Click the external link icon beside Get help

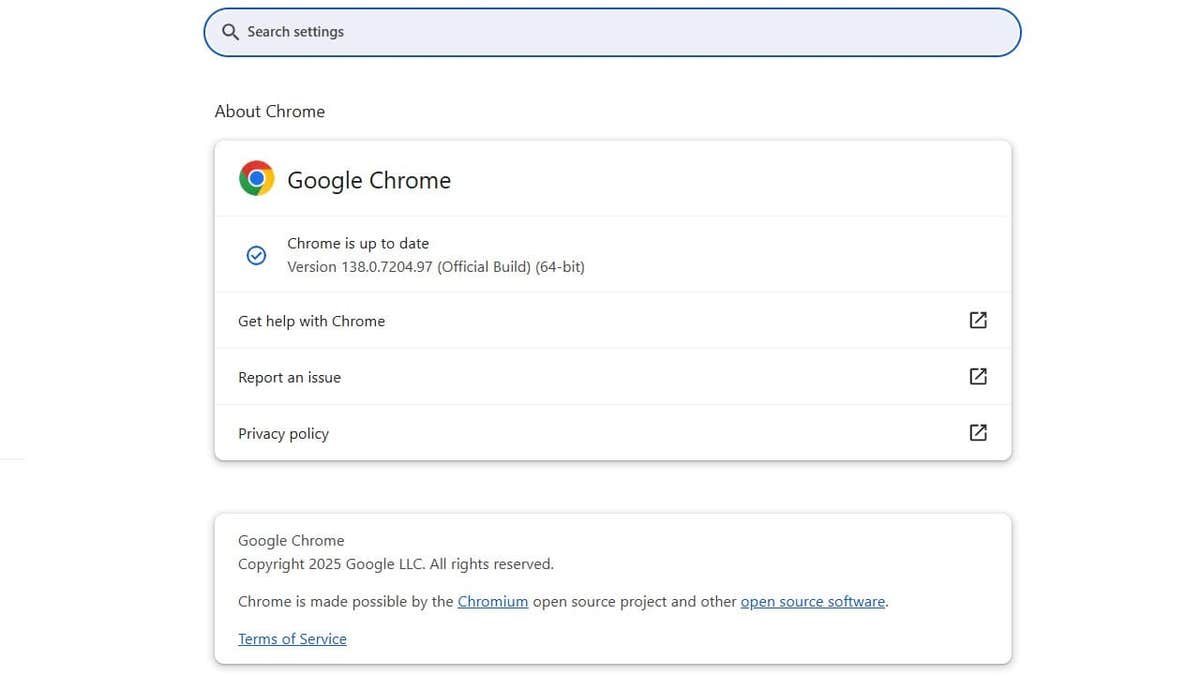tap(977, 320)
